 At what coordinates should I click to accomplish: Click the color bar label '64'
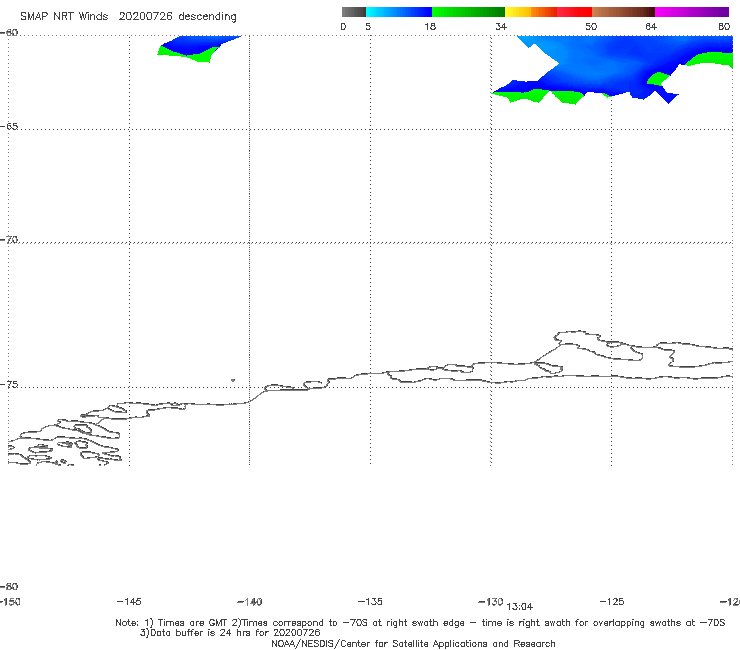coord(651,26)
